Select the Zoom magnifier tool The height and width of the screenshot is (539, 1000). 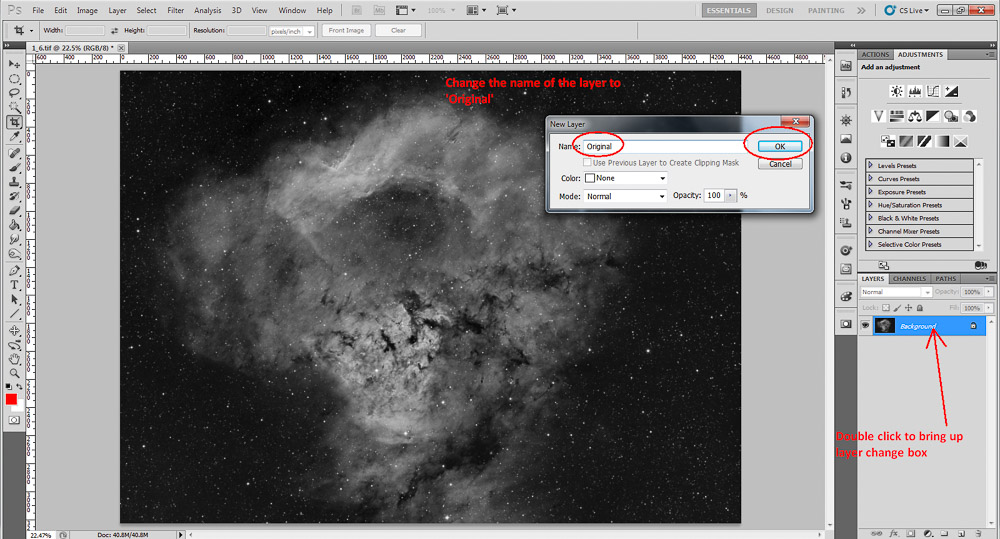pyautogui.click(x=14, y=373)
